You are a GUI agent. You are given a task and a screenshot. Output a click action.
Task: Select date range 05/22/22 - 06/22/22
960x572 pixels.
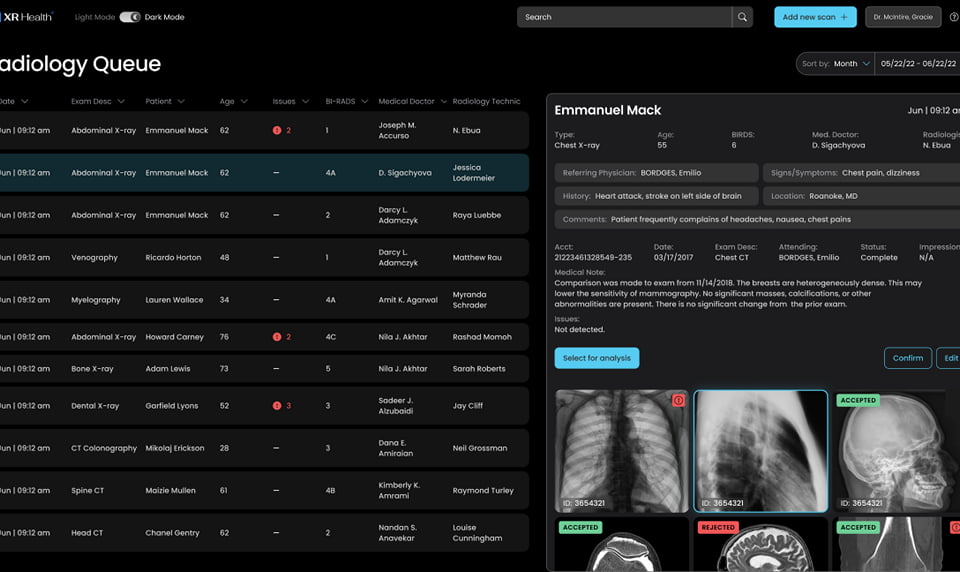tap(918, 64)
